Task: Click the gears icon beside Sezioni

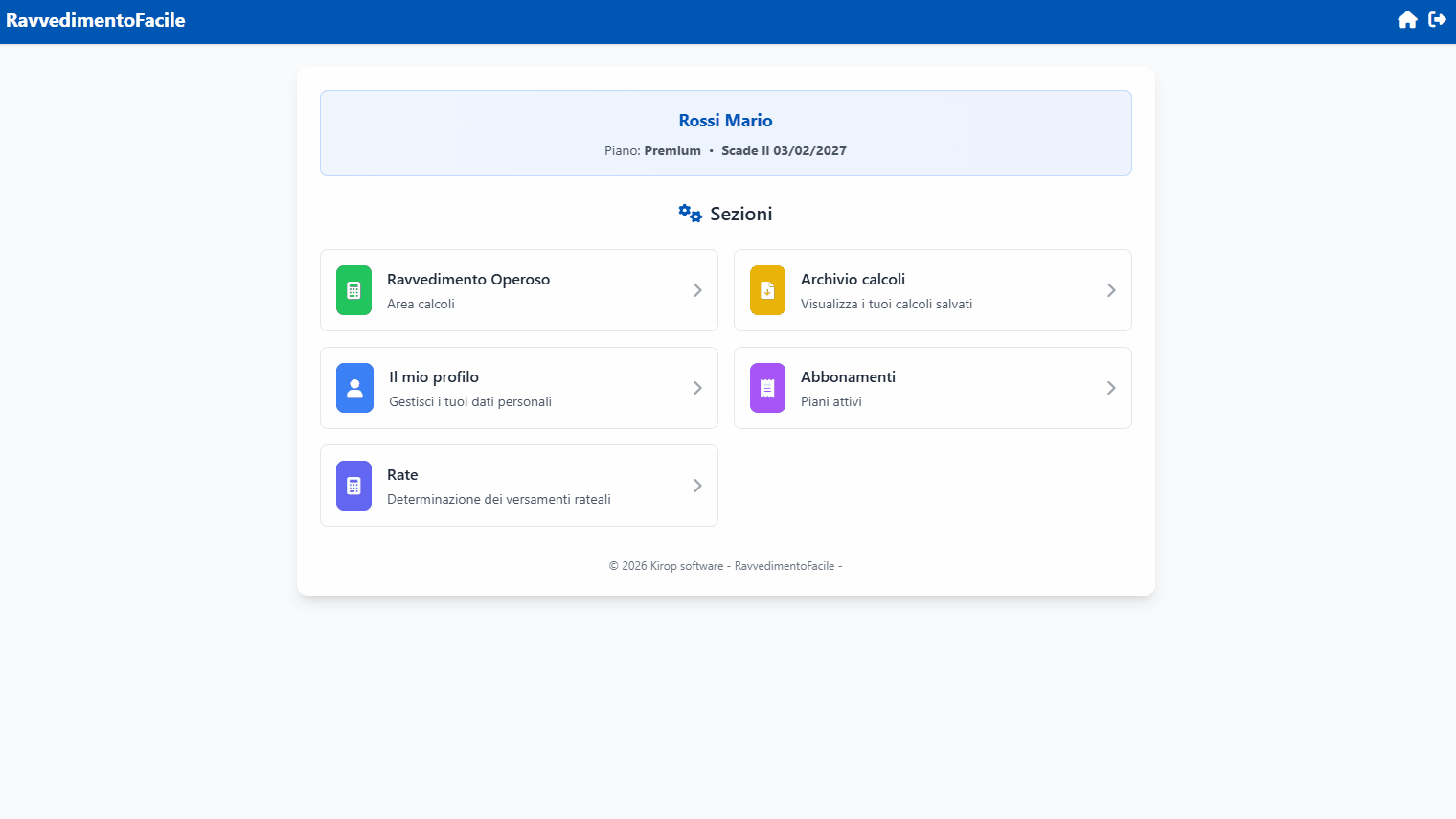Action: point(690,214)
